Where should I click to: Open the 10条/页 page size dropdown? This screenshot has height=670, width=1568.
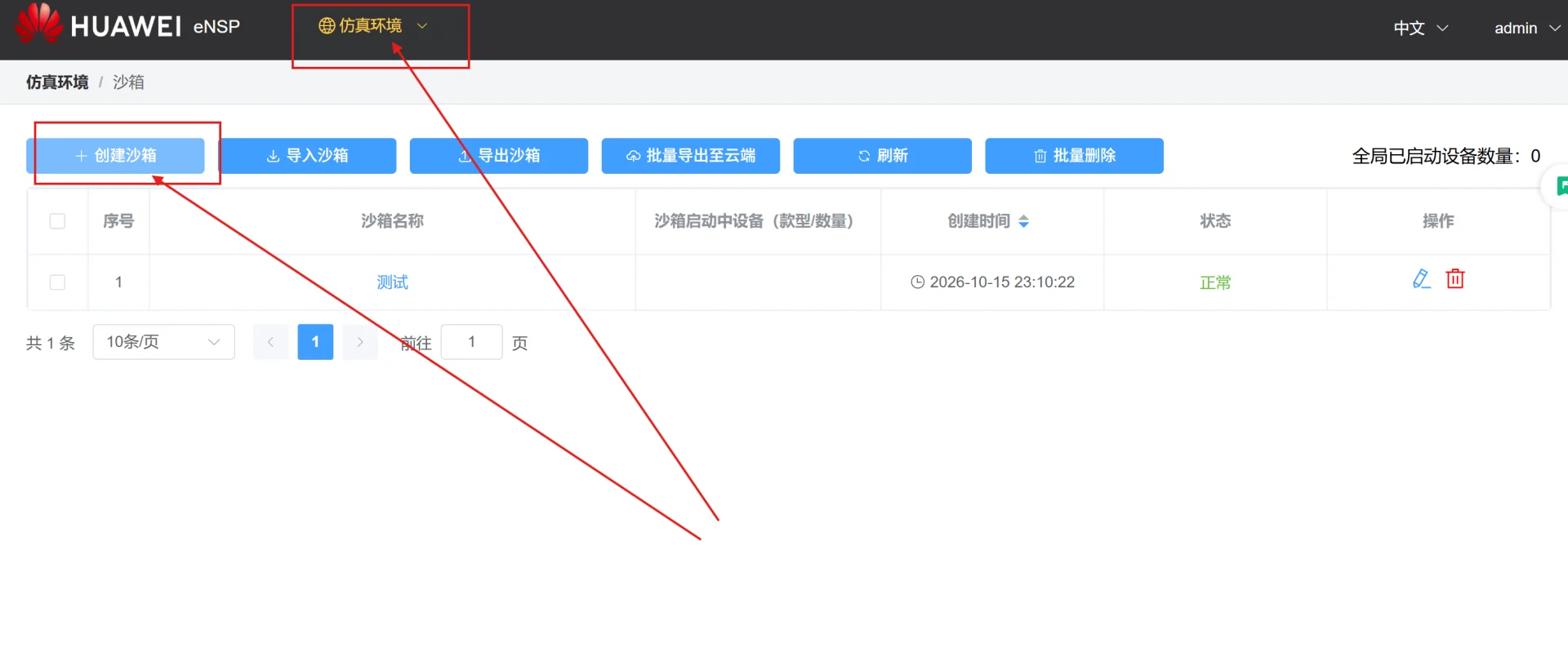[163, 342]
